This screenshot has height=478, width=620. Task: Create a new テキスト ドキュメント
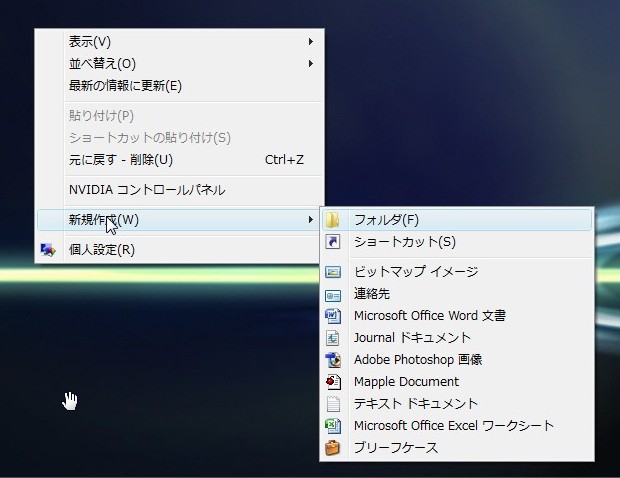(x=457, y=404)
